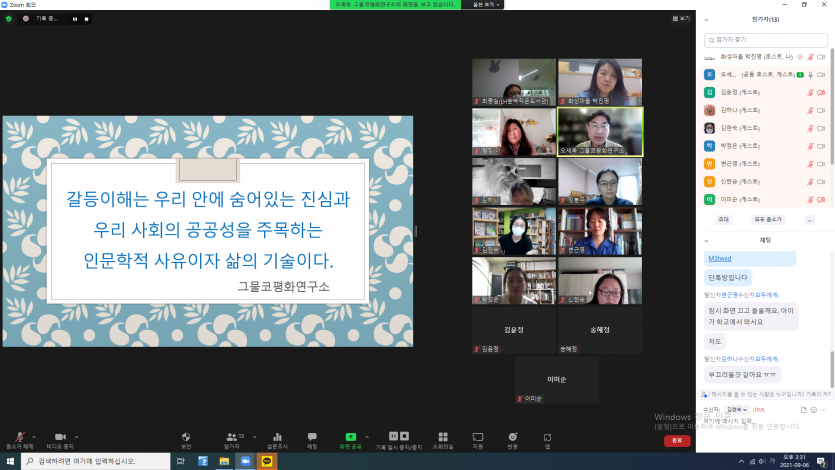The height and width of the screenshot is (470, 835).
Task: Open 채팅 chat icon in toolbar
Action: coord(312,436)
